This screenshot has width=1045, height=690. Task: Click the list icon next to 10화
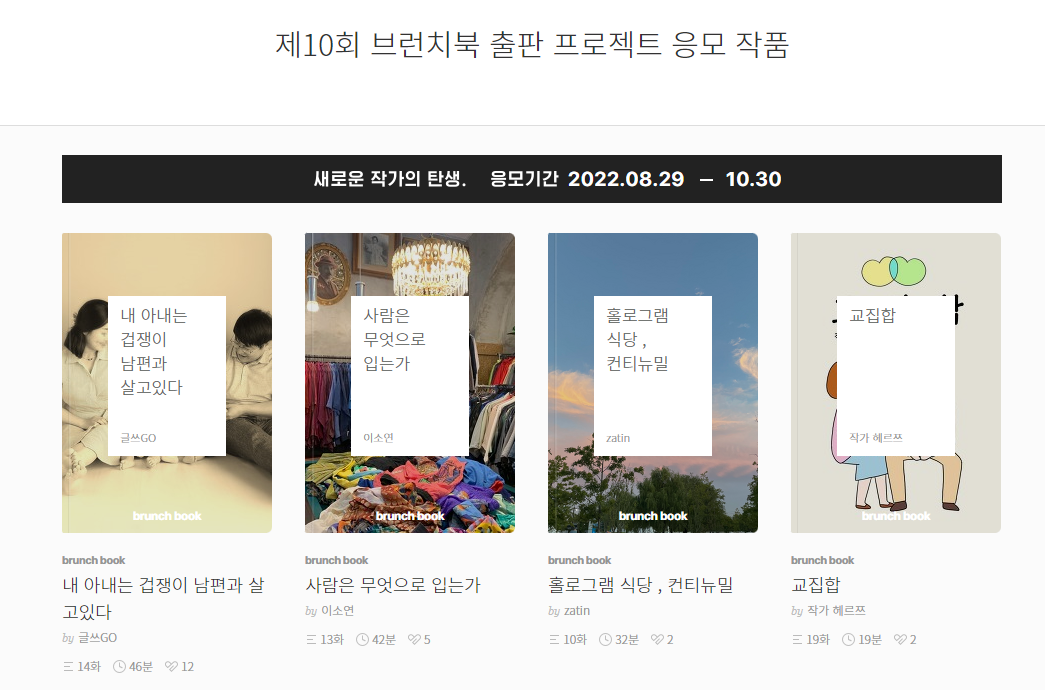coord(554,639)
